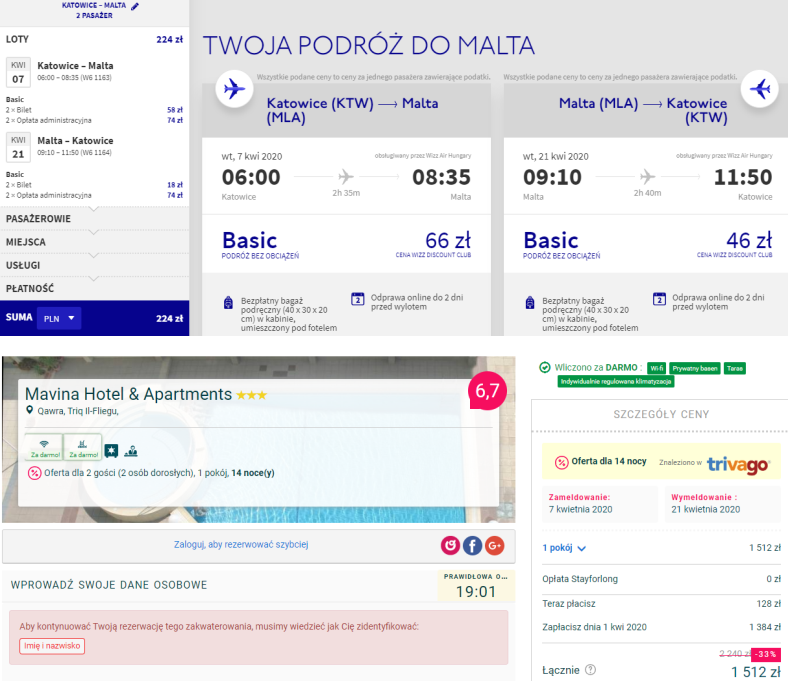Image resolution: width=788 pixels, height=682 pixels.
Task: Click the free Wi-Fi amenity icon on hotel card
Action: tap(44, 447)
